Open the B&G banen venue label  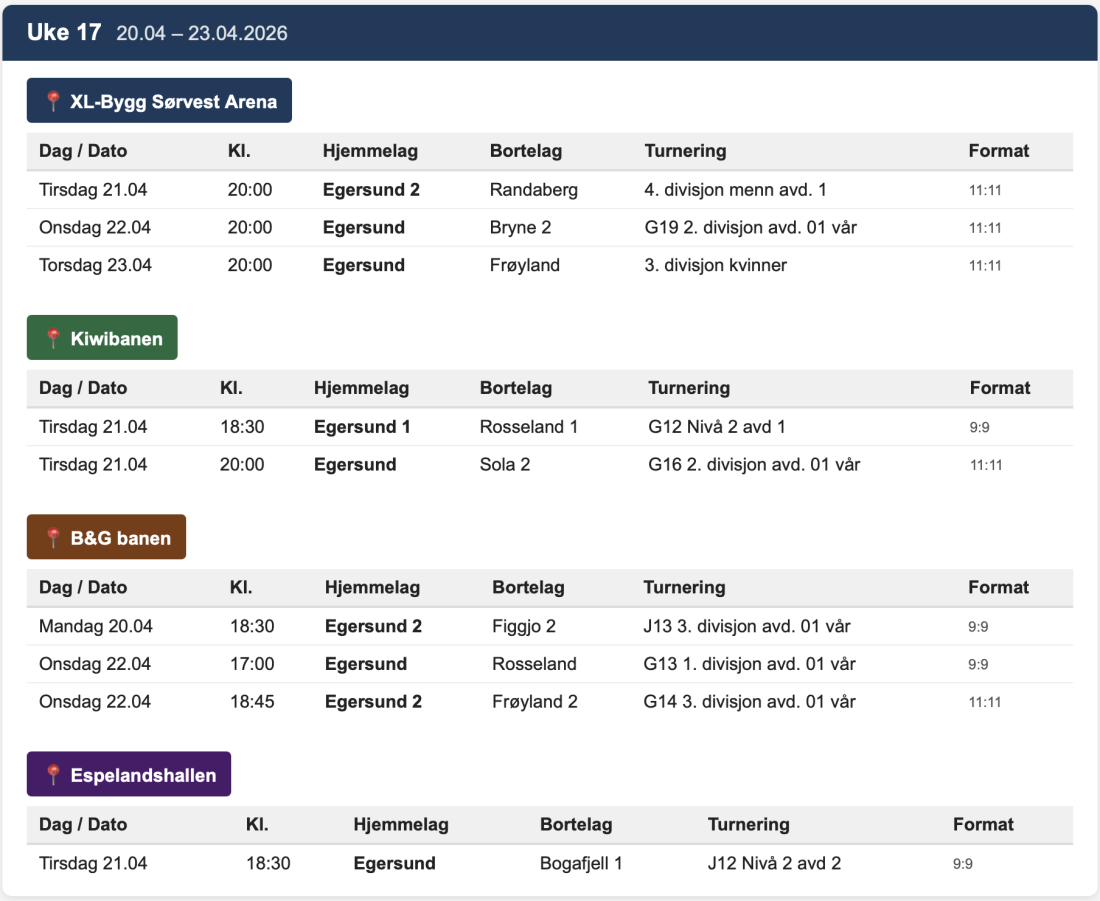[x=106, y=538]
